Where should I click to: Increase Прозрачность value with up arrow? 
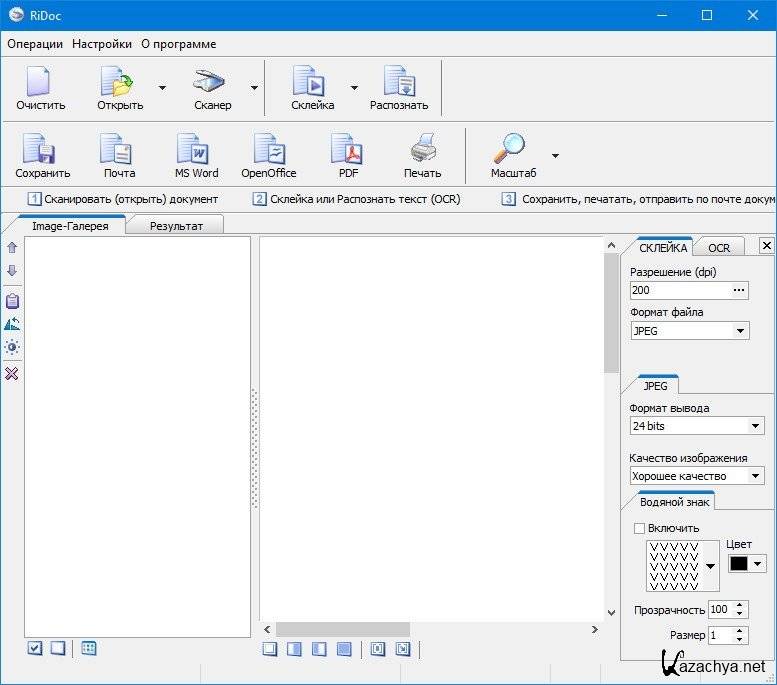(740, 605)
